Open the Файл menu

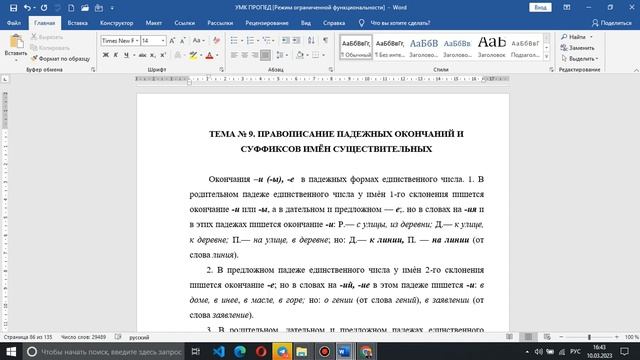pyautogui.click(x=14, y=23)
